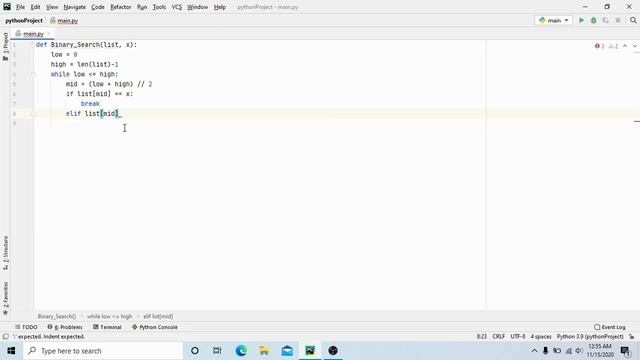The width and height of the screenshot is (640, 360).
Task: Click the taskbar clock and date
Action: click(x=600, y=351)
